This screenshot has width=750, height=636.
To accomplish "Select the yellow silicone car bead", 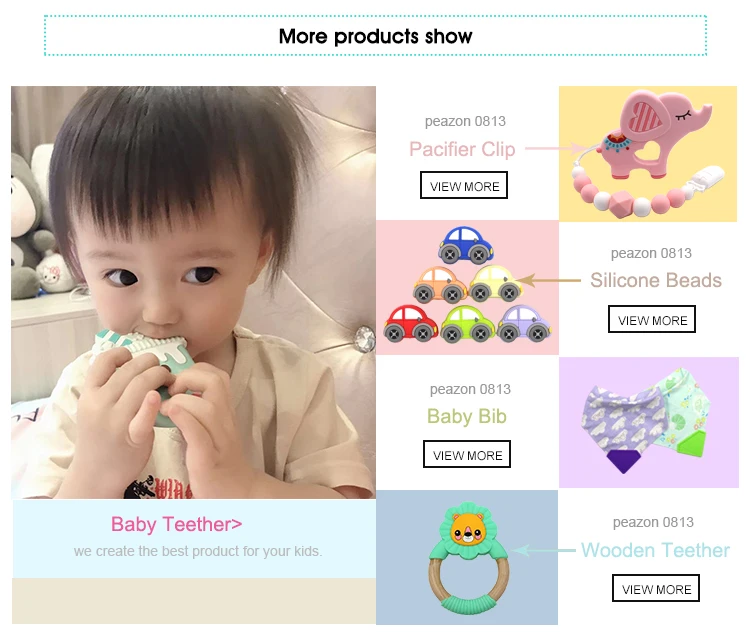I will pos(496,284).
